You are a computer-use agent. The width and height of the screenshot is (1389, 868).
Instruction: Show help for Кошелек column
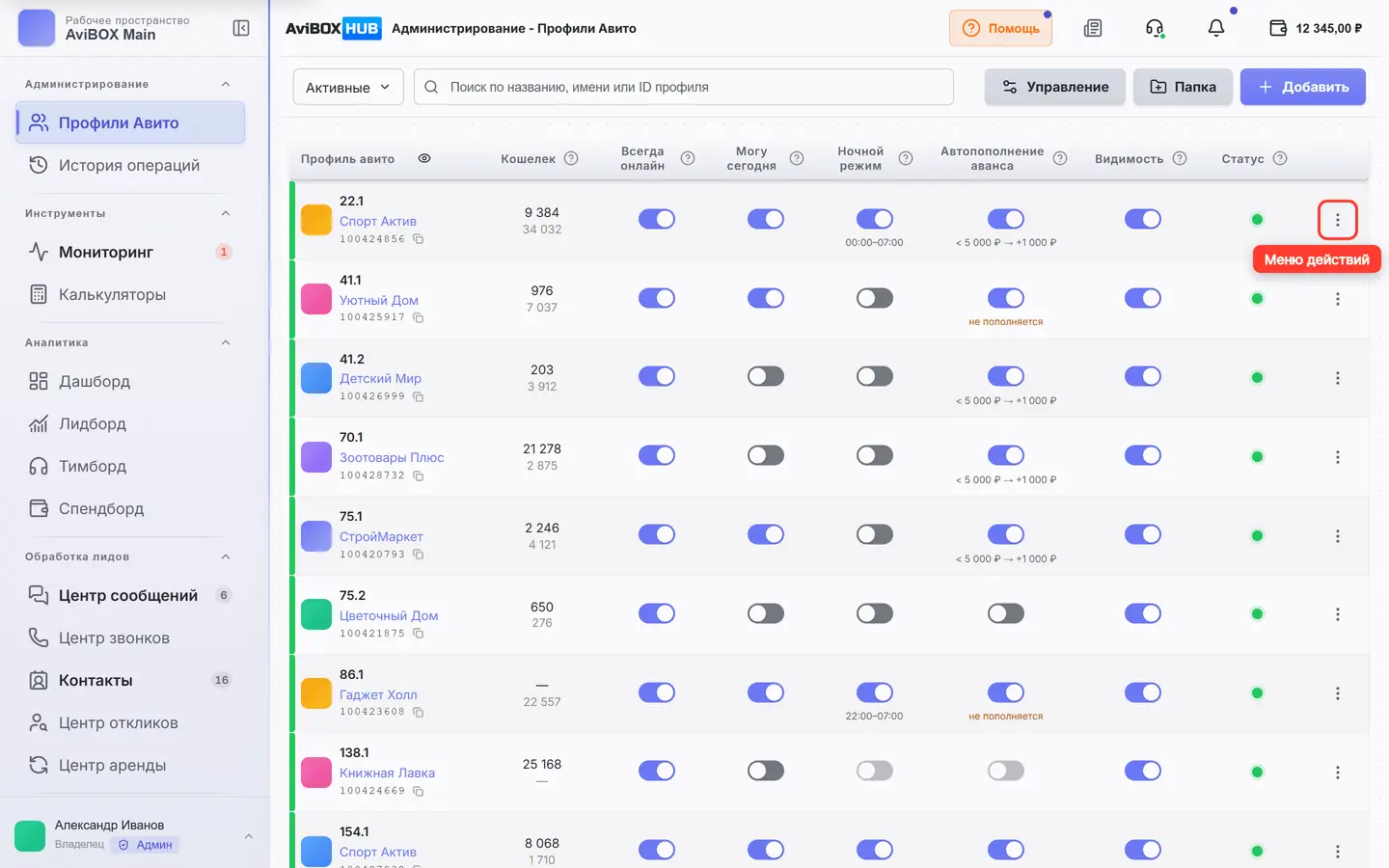click(571, 158)
